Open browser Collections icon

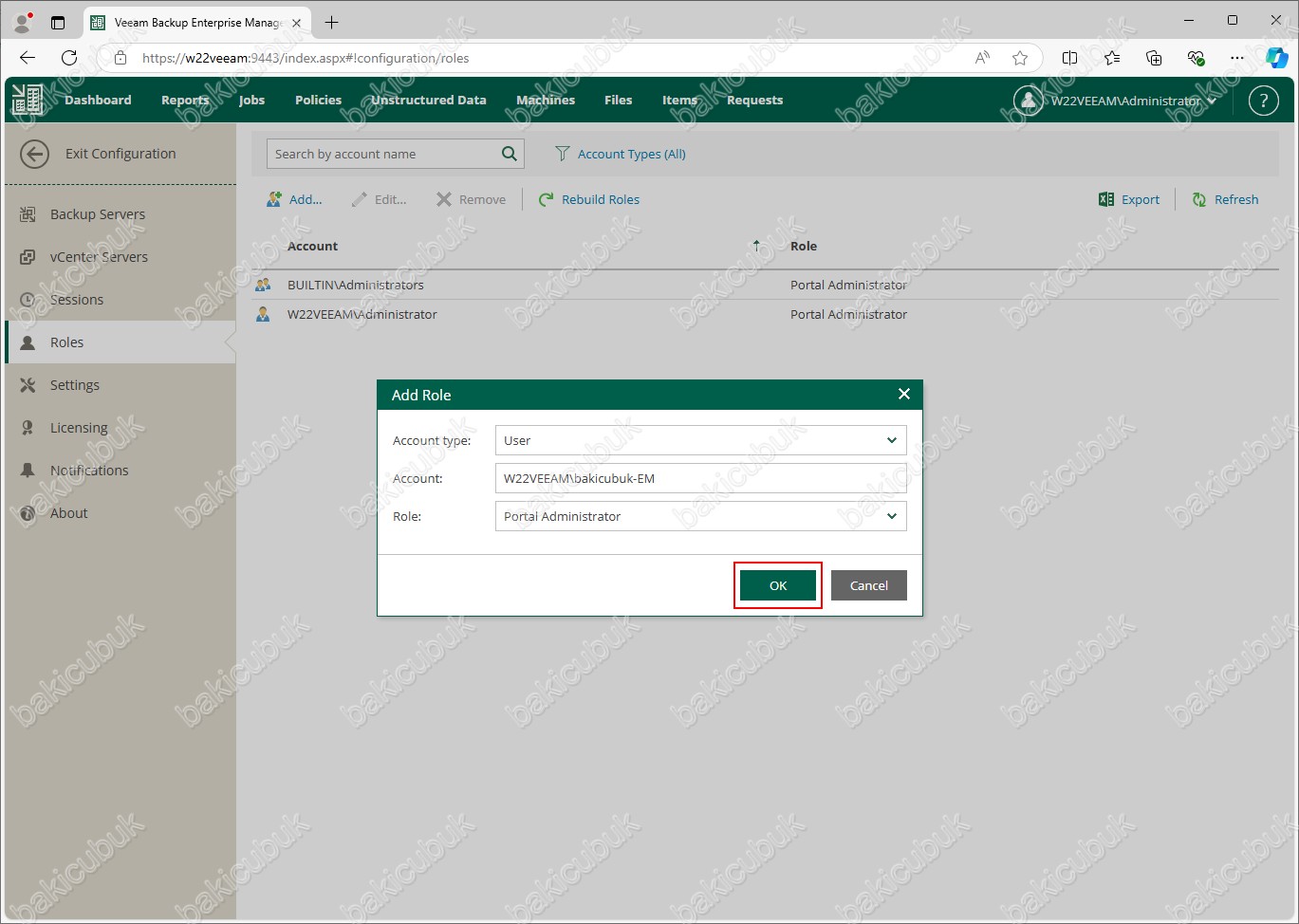pyautogui.click(x=1154, y=58)
